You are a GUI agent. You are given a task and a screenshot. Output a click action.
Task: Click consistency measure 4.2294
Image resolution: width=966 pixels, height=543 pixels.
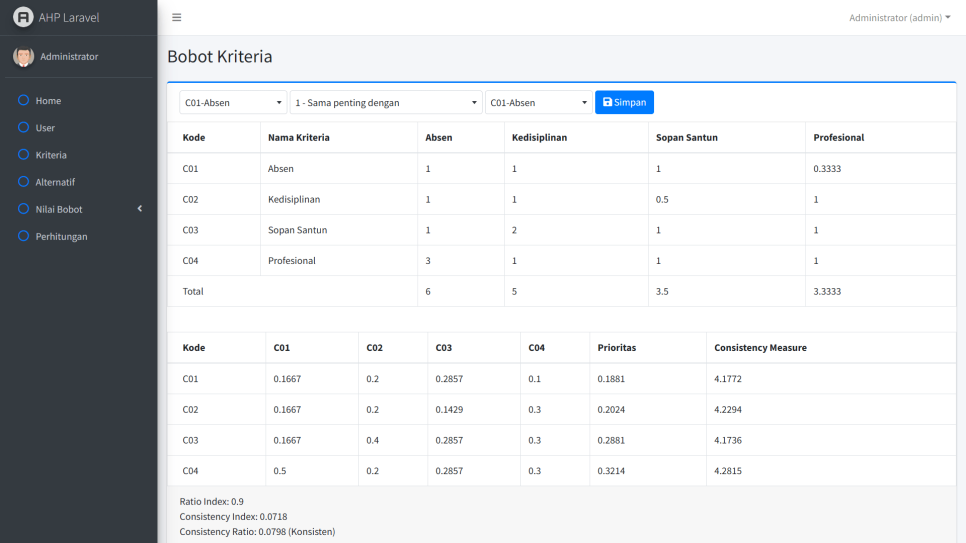[728, 409]
